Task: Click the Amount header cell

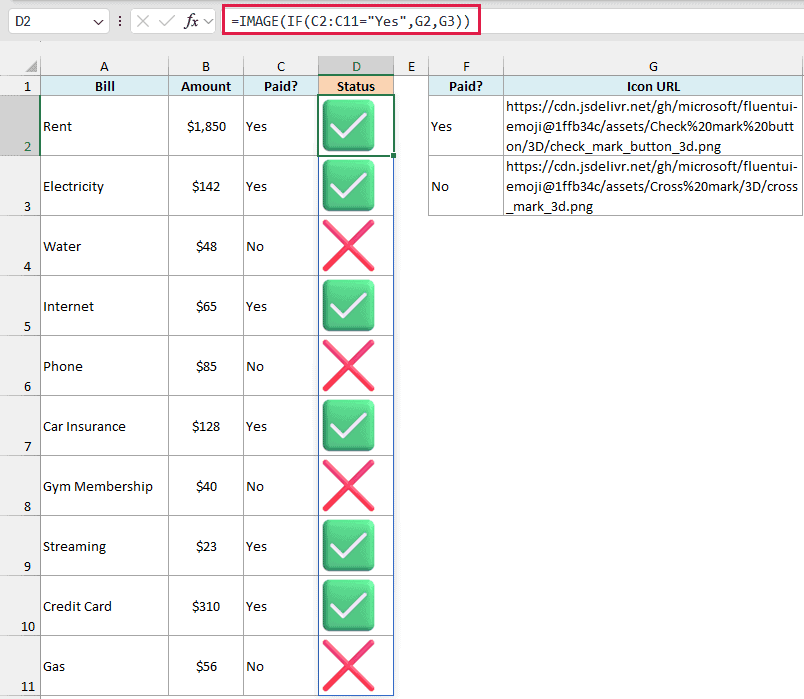Action: click(206, 86)
